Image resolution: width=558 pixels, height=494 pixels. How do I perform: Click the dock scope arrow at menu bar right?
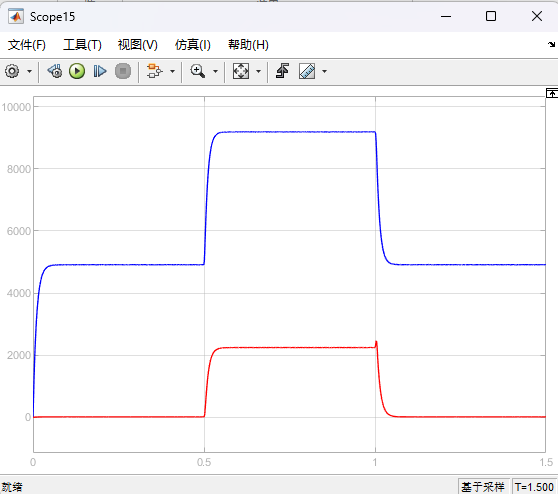tap(551, 44)
